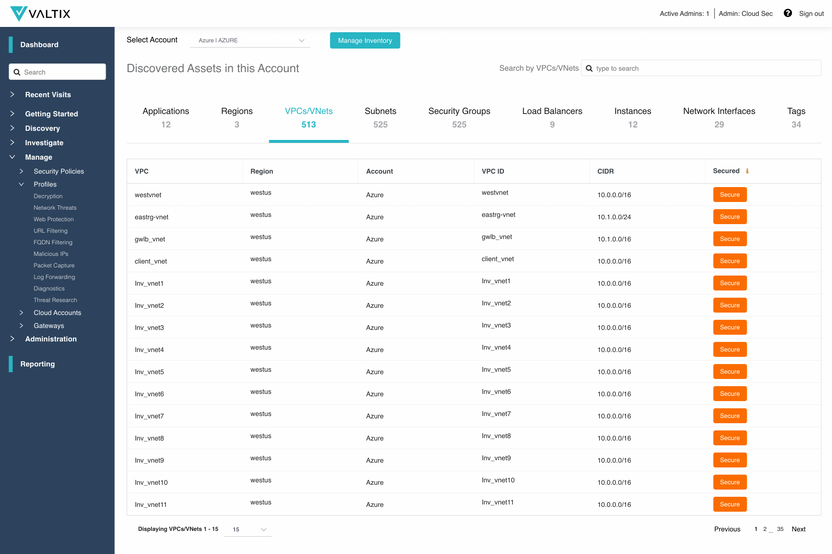
Task: Click Secure button for client_vnet
Action: 730,261
